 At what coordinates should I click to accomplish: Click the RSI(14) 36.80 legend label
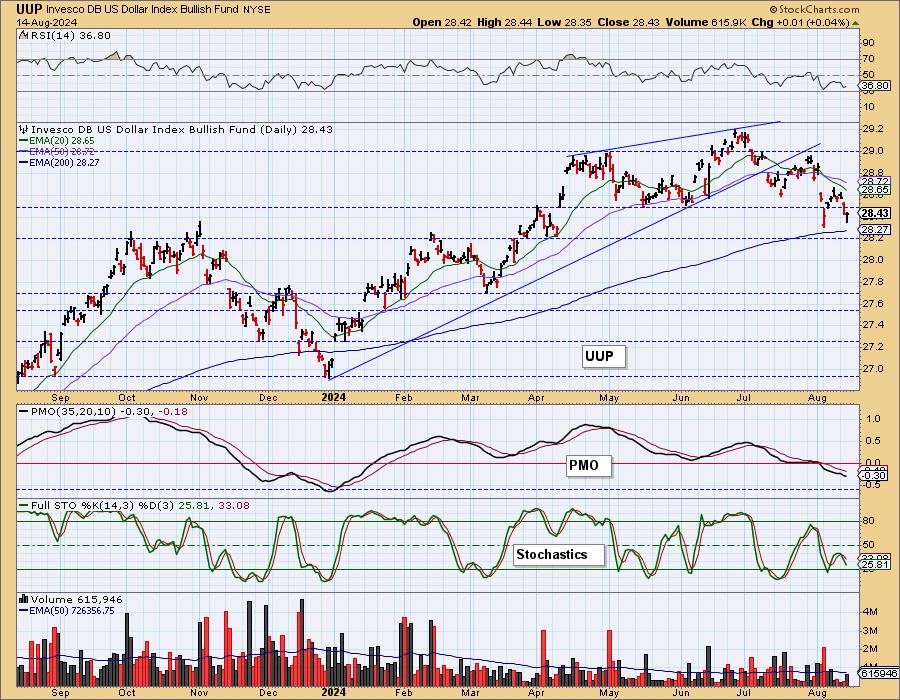(x=69, y=36)
